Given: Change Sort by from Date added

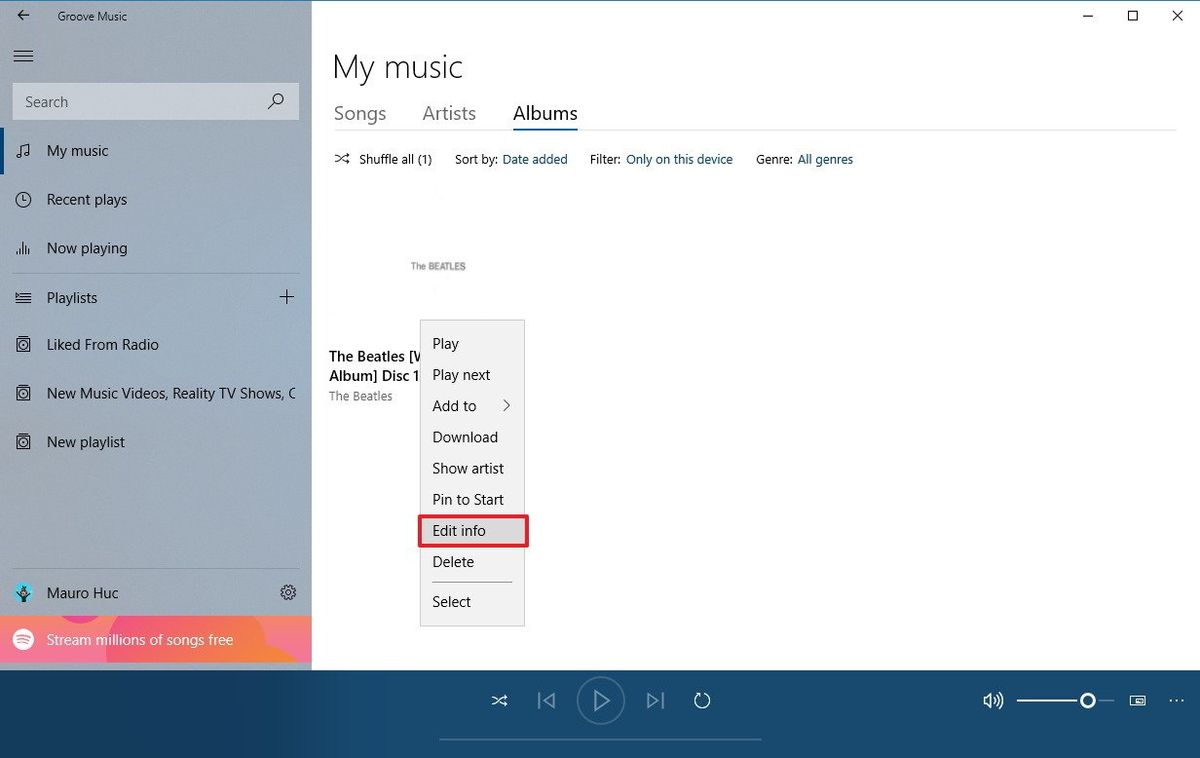Looking at the screenshot, I should 535,159.
